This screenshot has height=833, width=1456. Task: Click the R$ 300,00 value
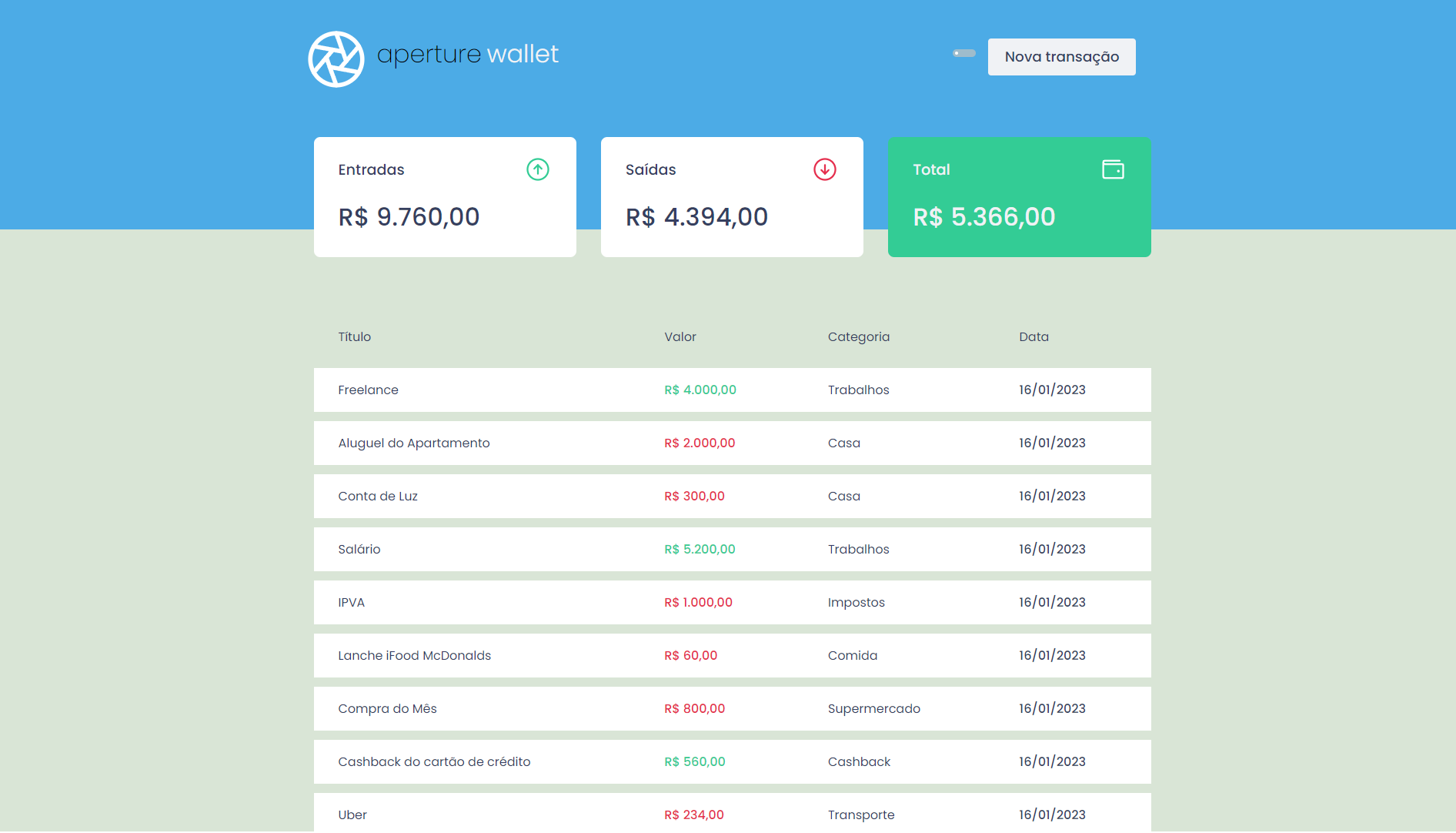click(x=695, y=497)
